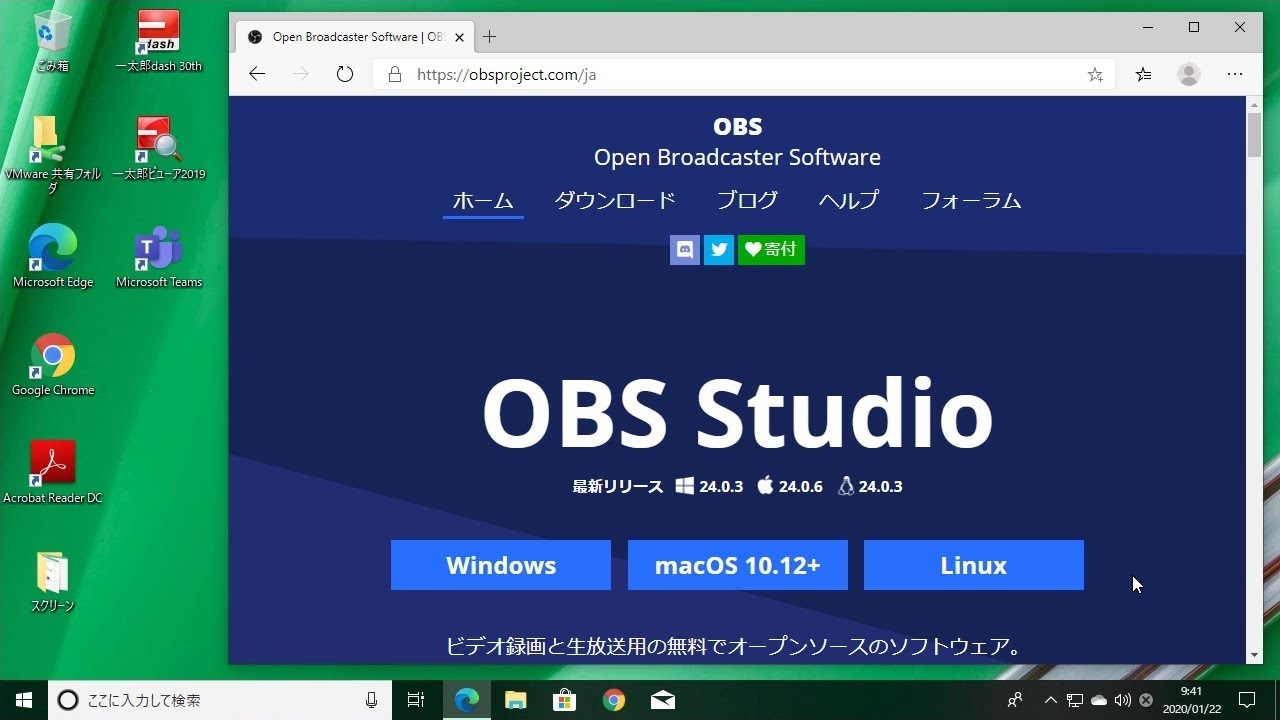Click the green 寄付 donate button

click(x=771, y=250)
